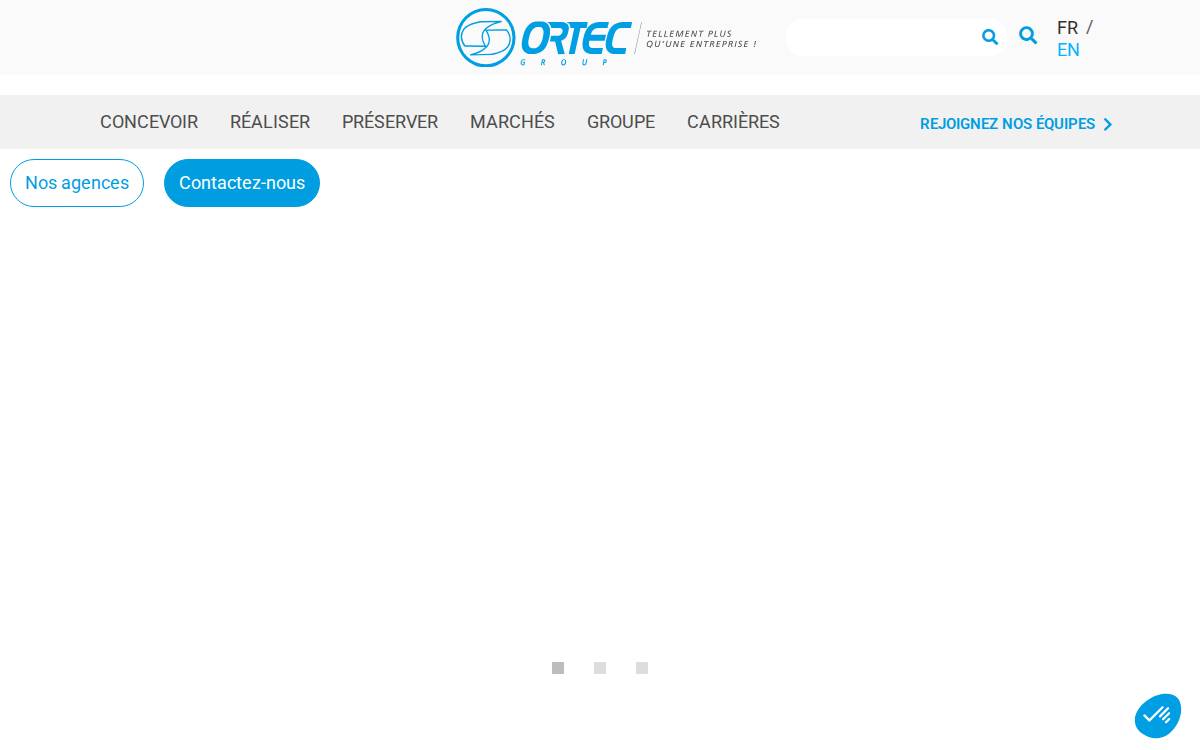
Task: Follow the REJOIGNEZ NOS ÉQUIPES link
Action: pos(1016,124)
